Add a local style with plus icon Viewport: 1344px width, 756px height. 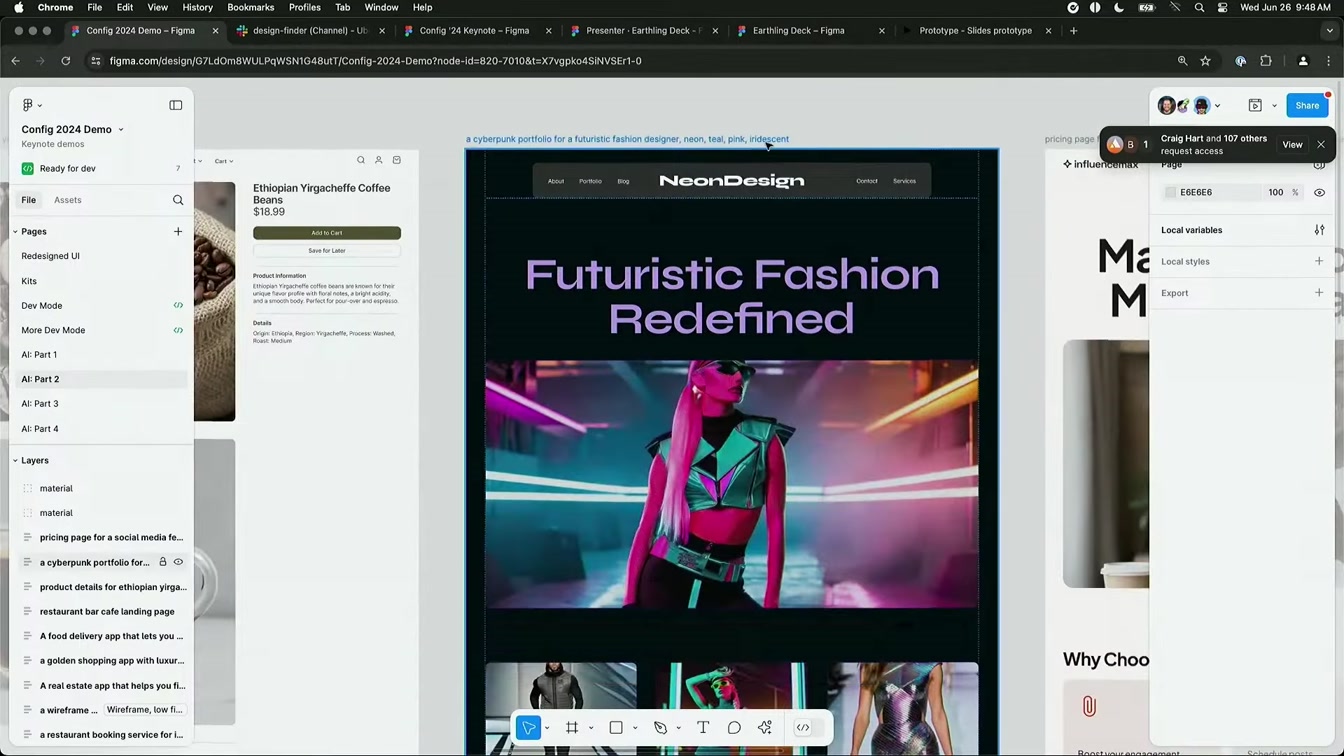tap(1319, 261)
